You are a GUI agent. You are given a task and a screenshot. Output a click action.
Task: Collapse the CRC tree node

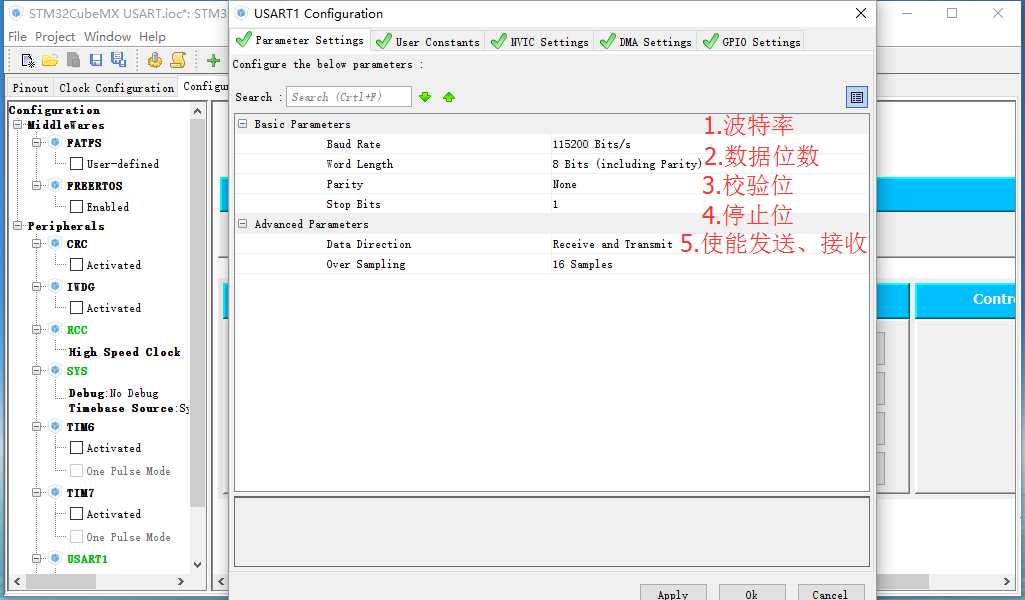pyautogui.click(x=37, y=244)
